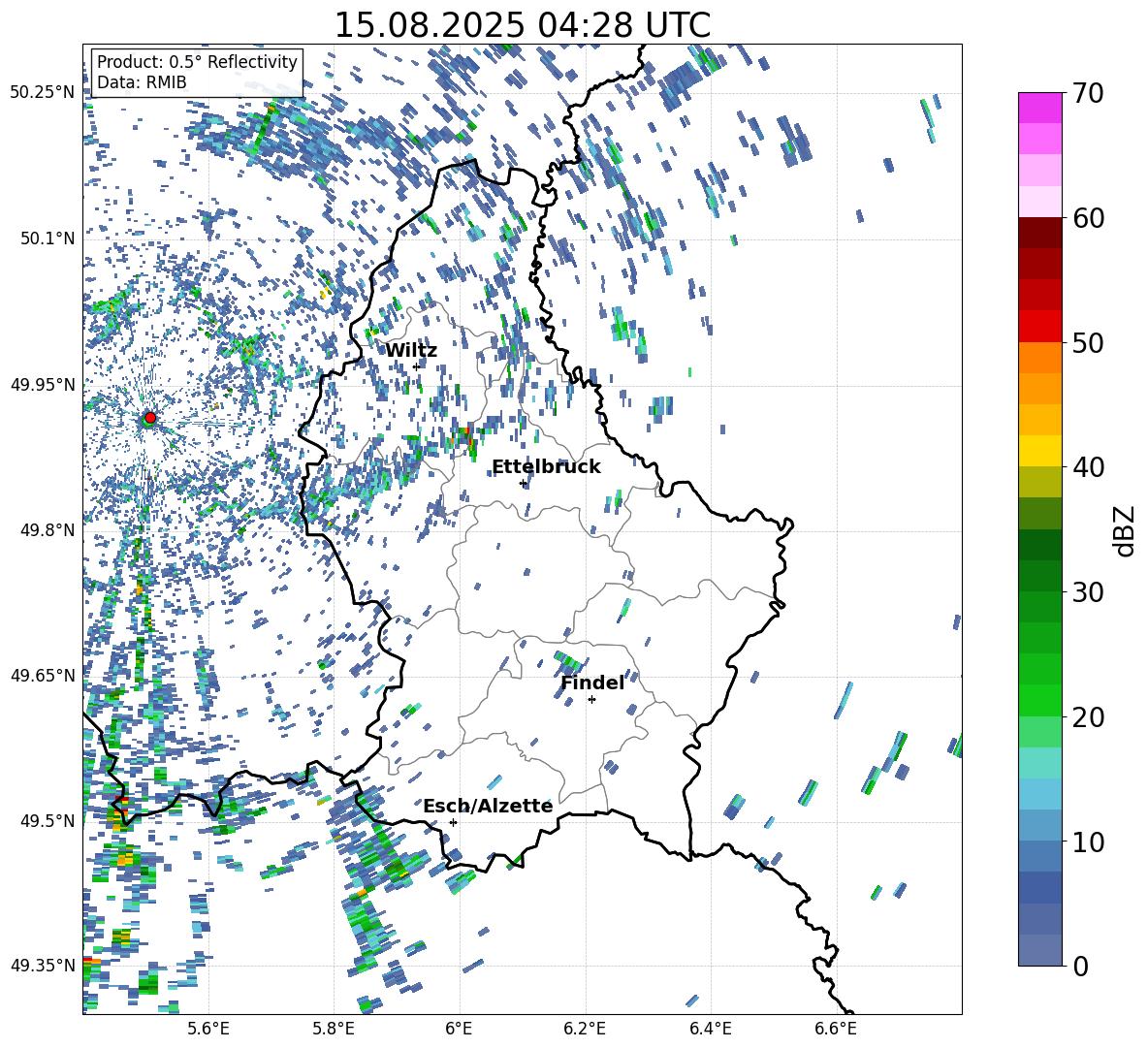Click the title 15.08.2025 04:28 UTC
This screenshot has height=1048, width=1148.
(523, 25)
